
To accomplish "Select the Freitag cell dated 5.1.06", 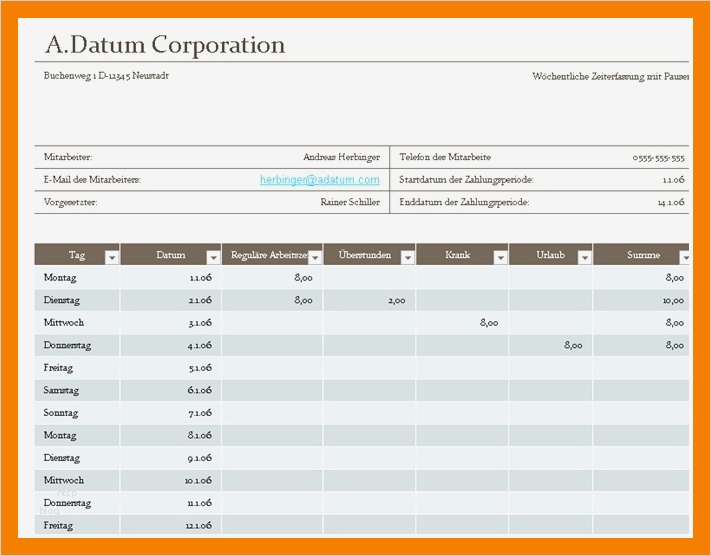I will [77, 368].
